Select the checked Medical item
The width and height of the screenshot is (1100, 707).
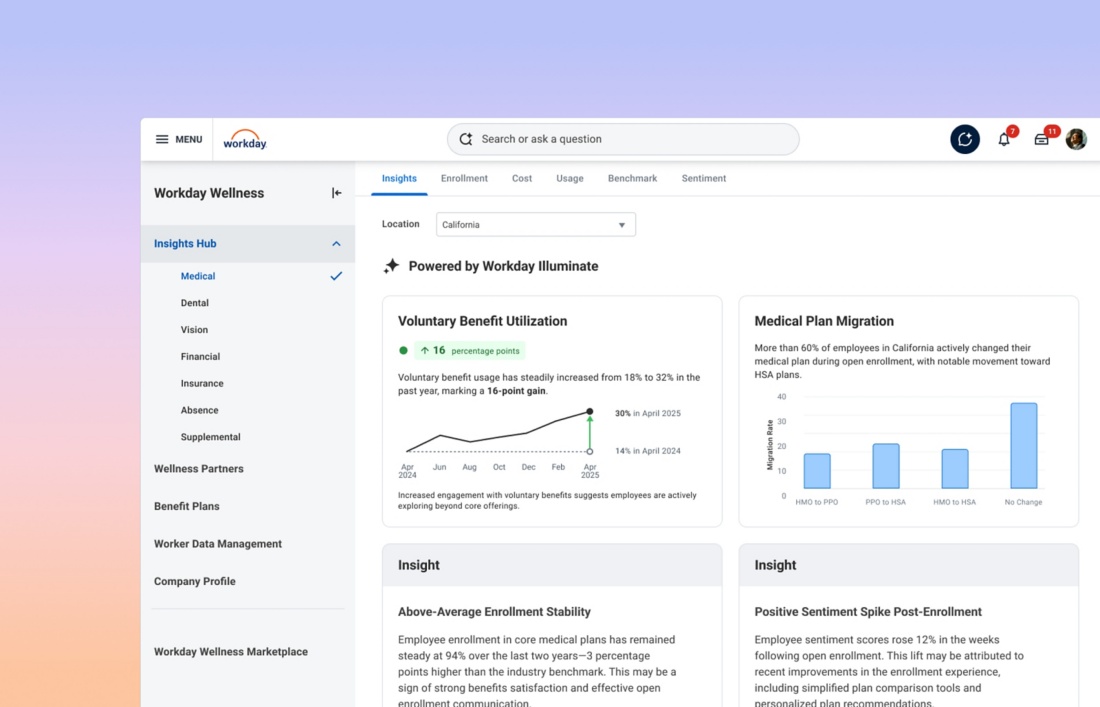point(198,276)
